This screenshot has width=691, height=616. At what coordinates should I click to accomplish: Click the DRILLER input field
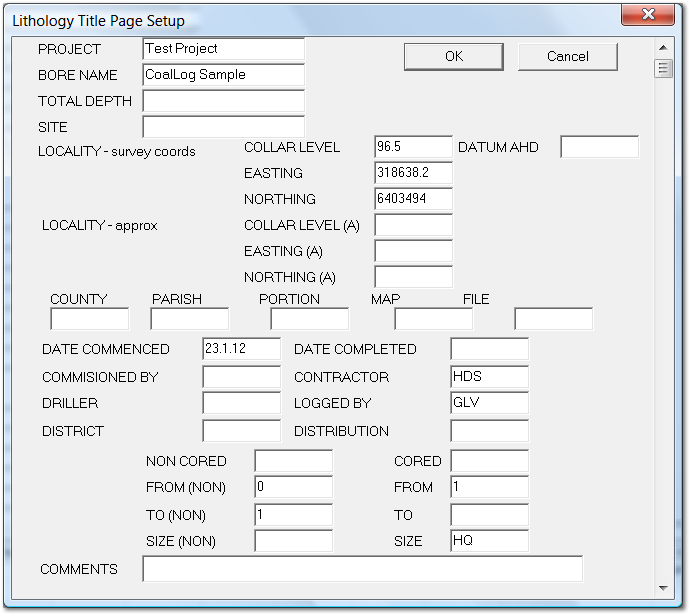241,403
